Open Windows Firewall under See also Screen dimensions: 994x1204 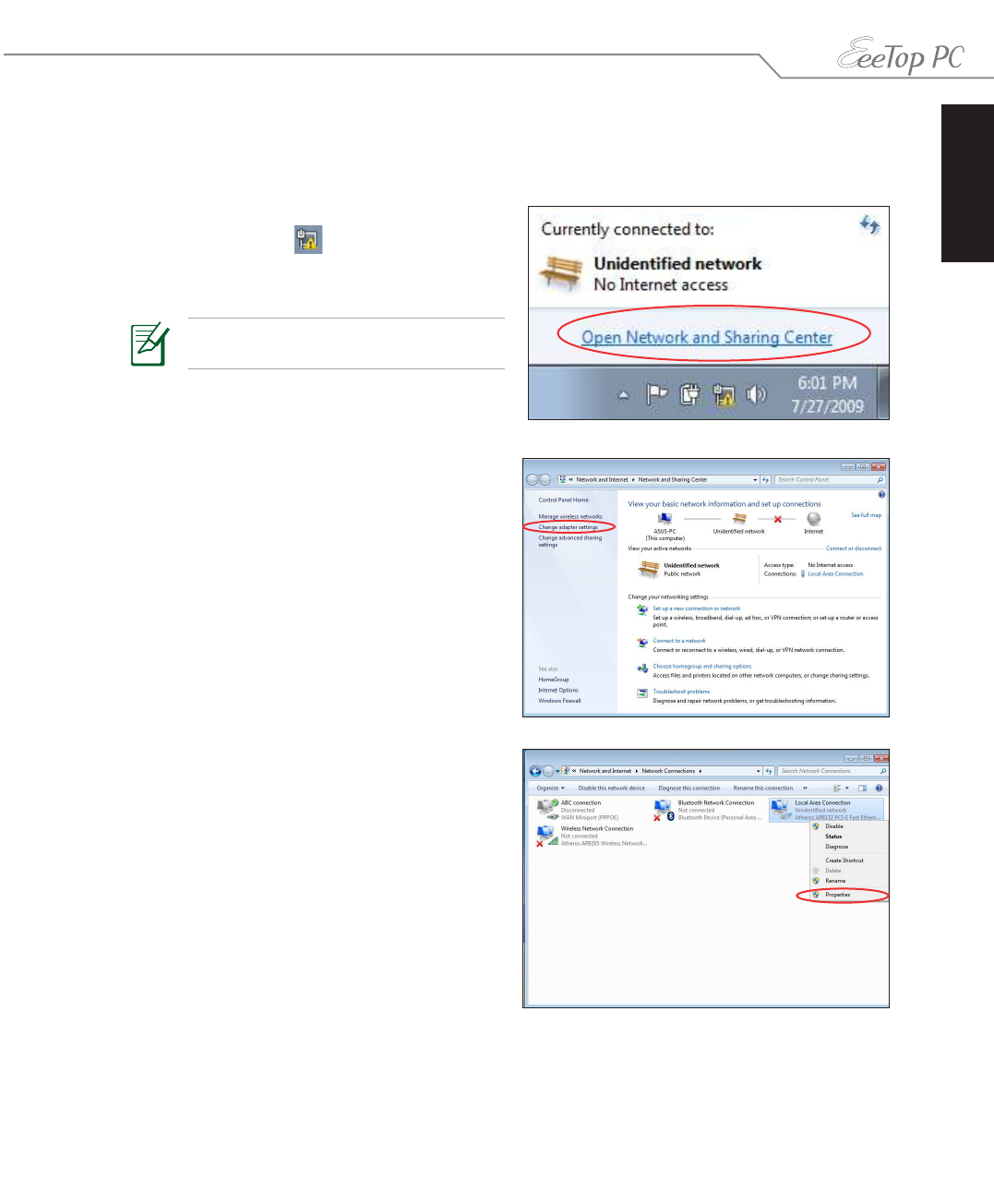(559, 701)
